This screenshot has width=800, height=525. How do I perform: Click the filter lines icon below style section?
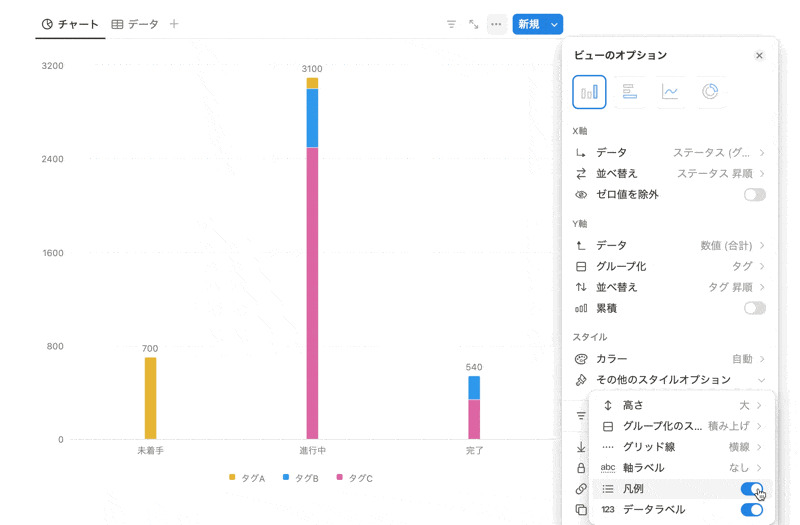pos(581,415)
